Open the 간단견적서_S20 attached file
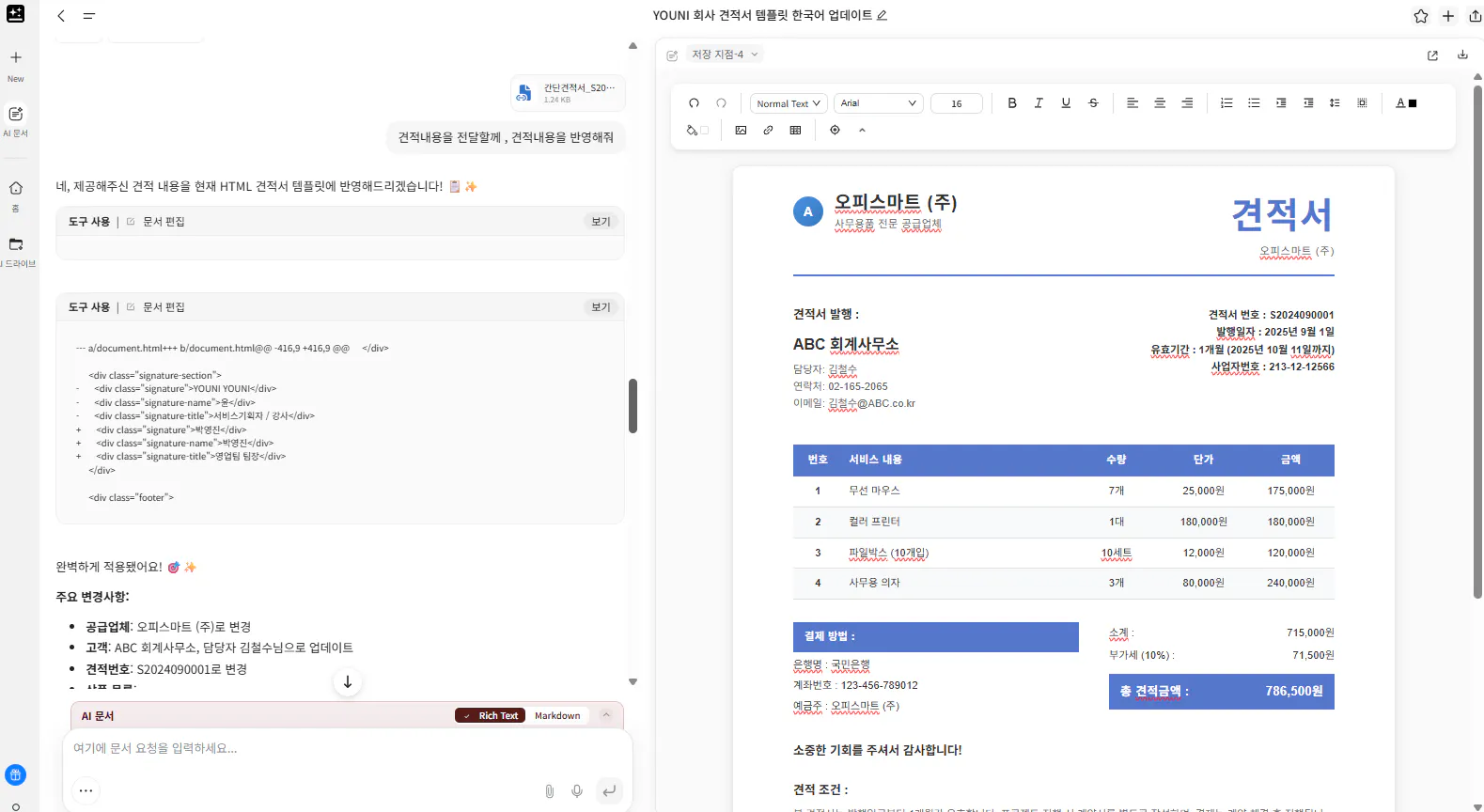 569,93
